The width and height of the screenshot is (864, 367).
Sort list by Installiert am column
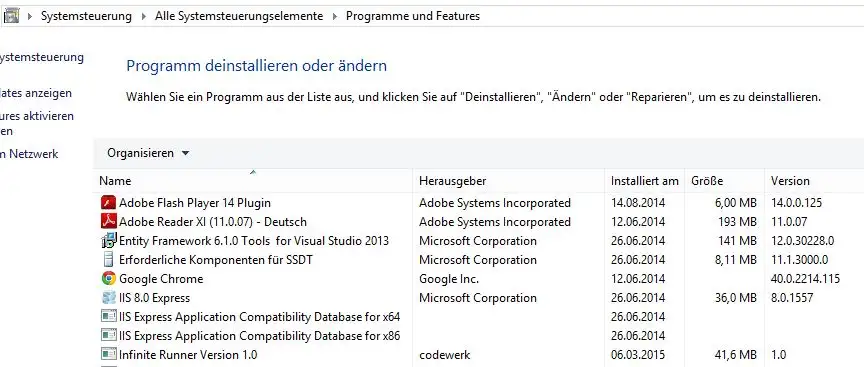[645, 181]
